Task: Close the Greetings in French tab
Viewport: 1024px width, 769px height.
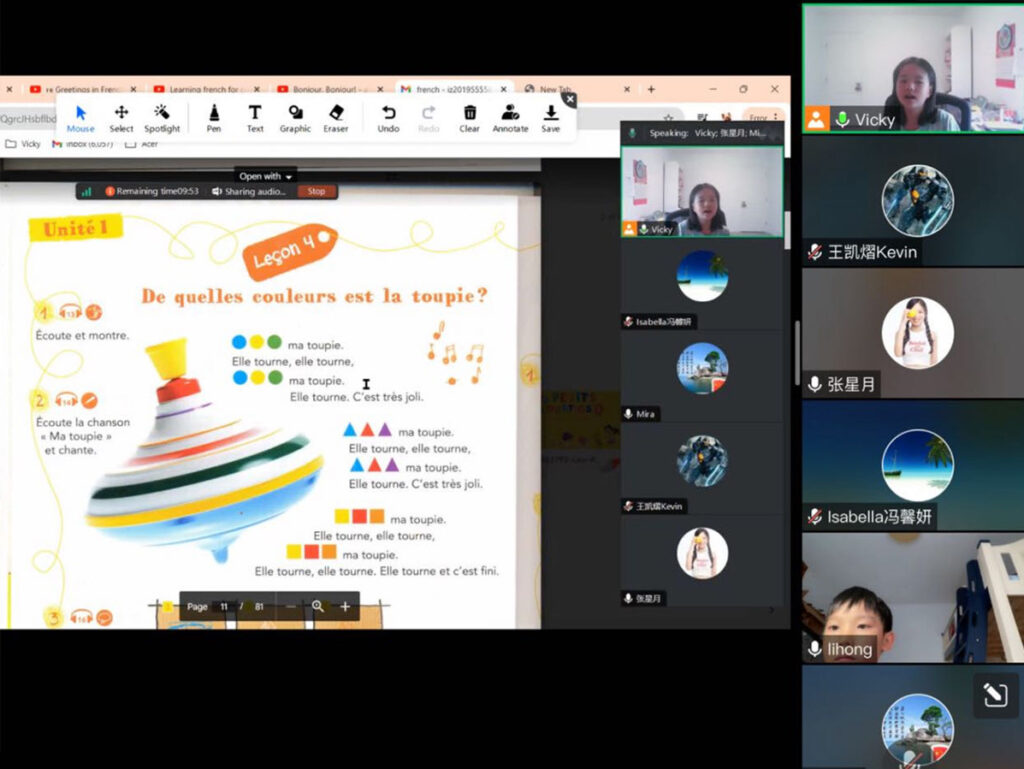Action: click(x=133, y=89)
